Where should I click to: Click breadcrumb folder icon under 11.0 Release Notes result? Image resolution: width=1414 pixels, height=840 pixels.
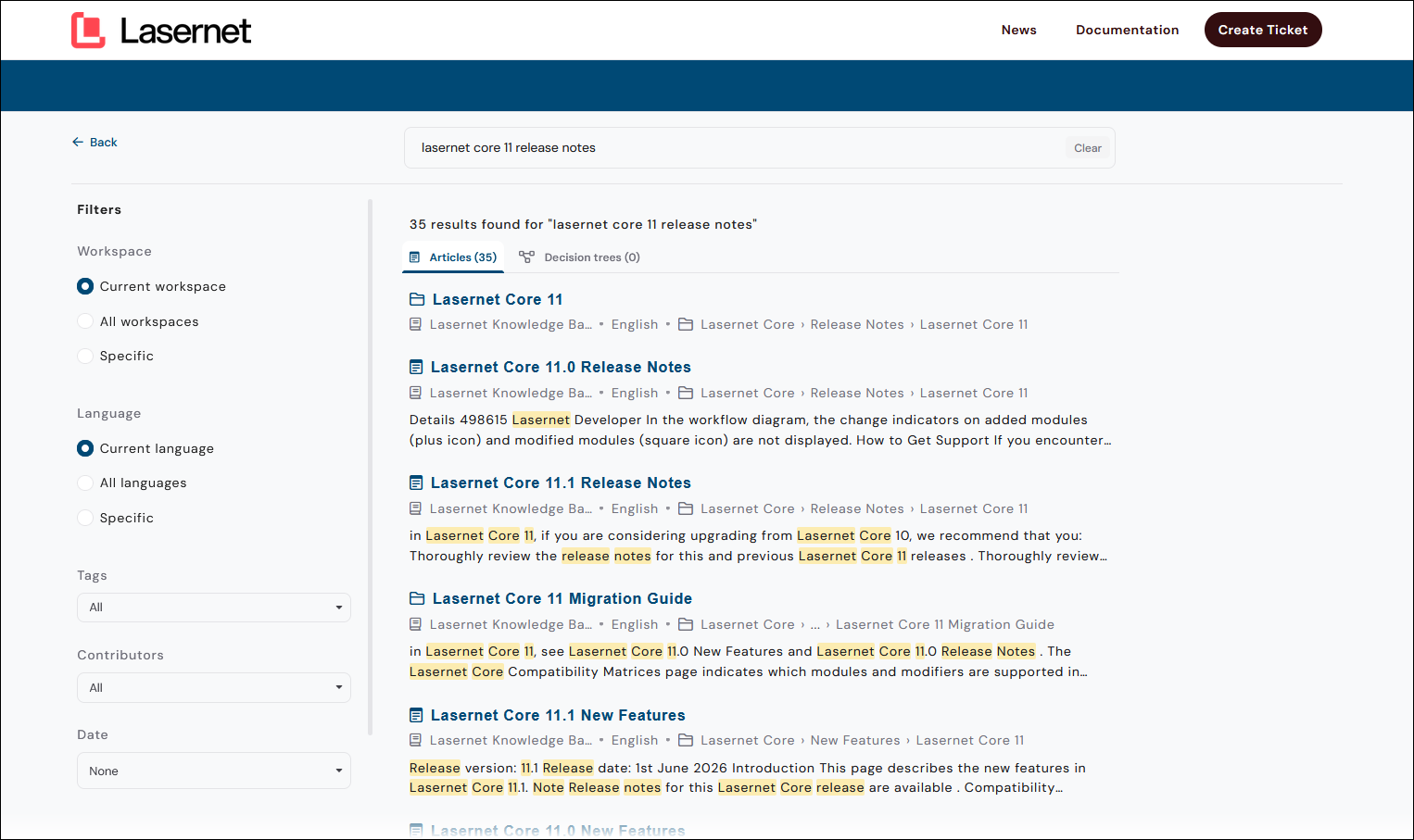[686, 394]
